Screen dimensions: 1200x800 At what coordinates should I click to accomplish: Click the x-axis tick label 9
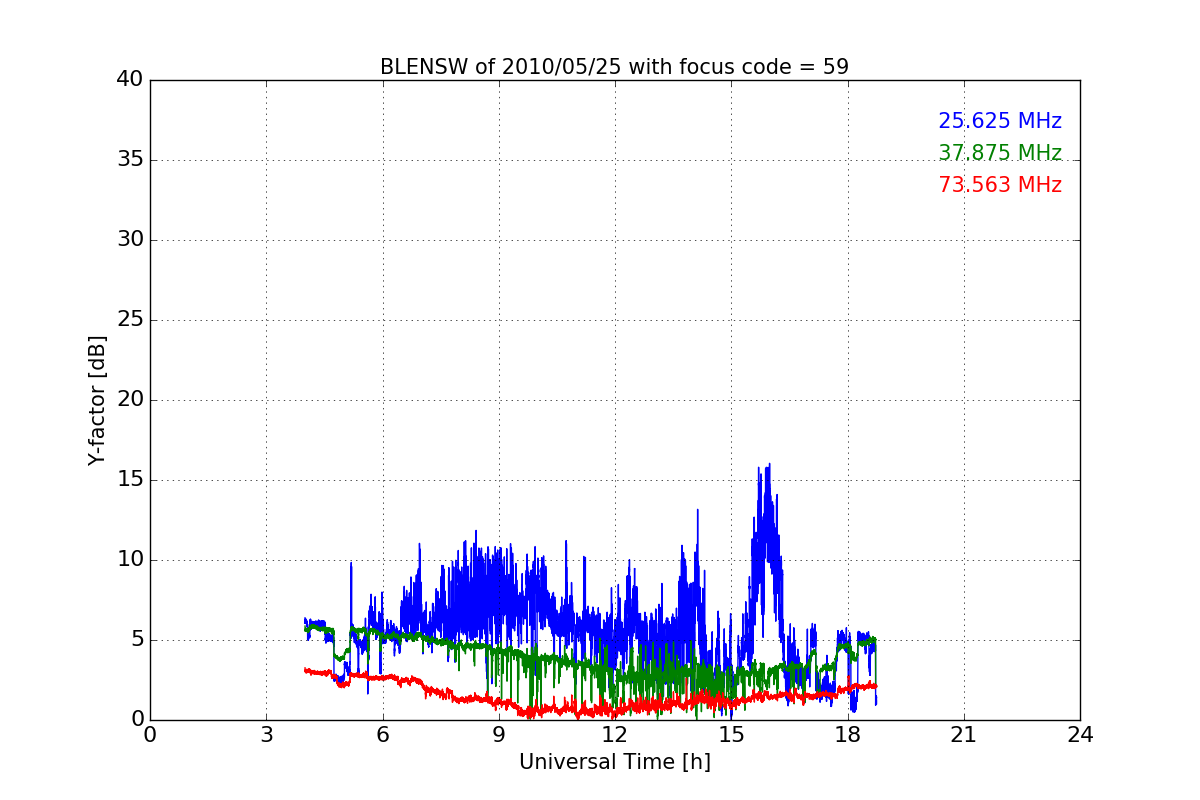coord(499,734)
